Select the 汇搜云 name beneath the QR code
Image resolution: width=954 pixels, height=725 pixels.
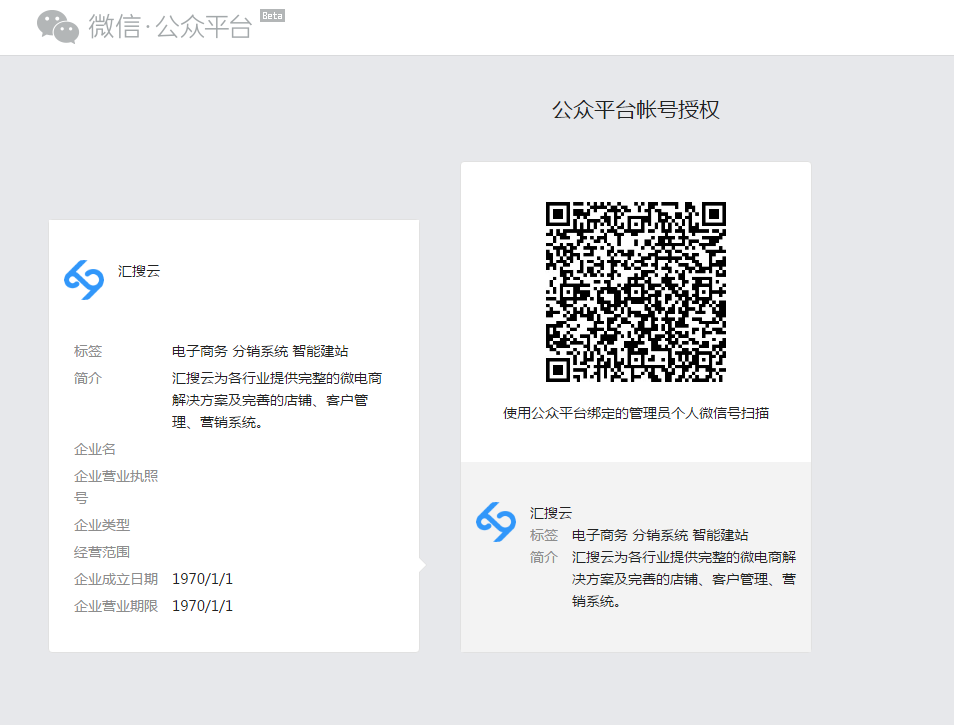coord(551,513)
